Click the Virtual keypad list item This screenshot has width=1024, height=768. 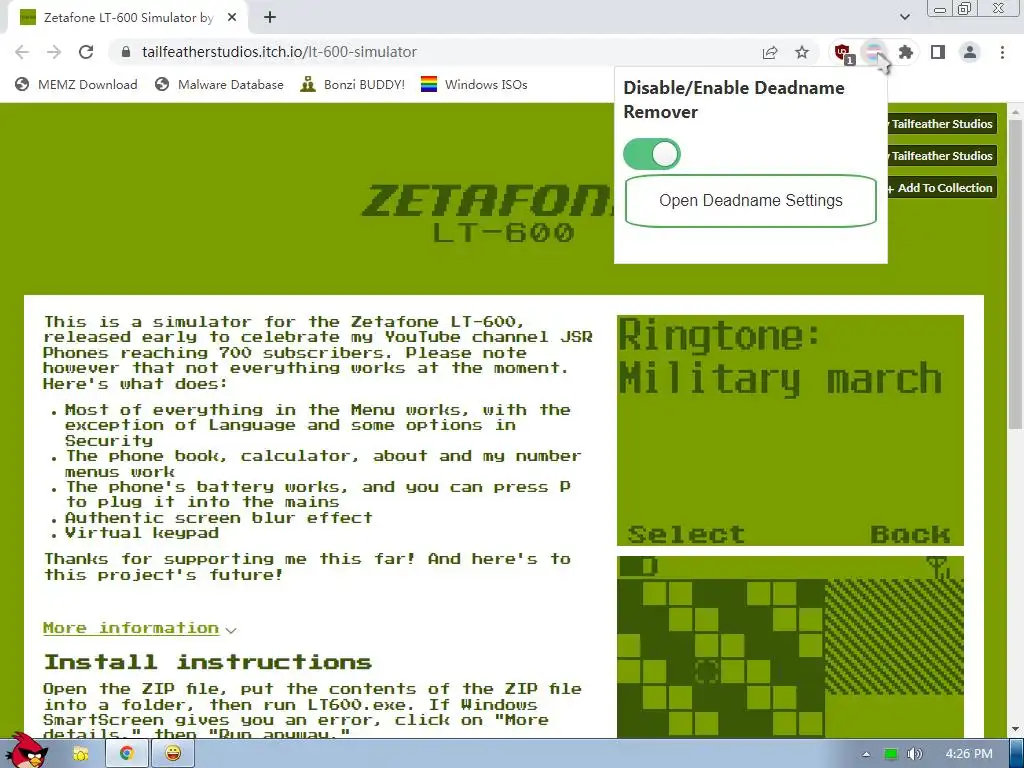[142, 533]
